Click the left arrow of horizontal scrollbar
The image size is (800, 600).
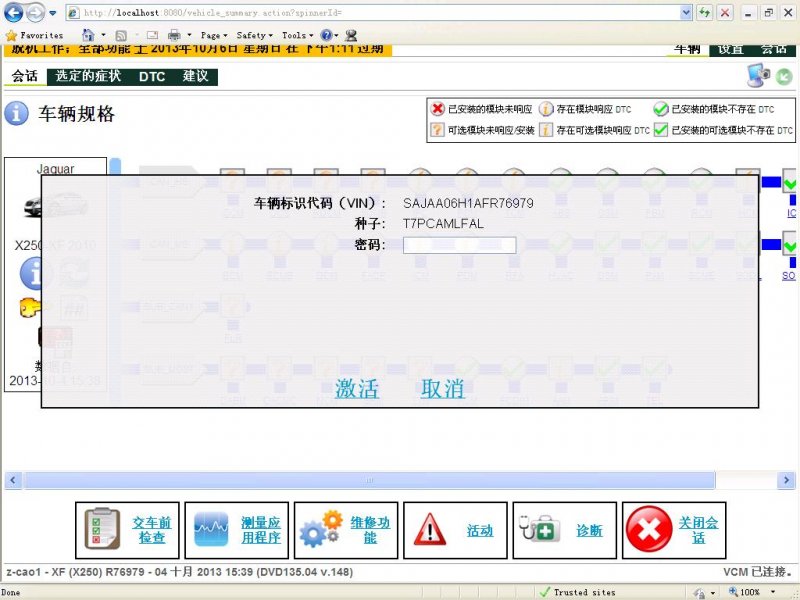click(13, 480)
